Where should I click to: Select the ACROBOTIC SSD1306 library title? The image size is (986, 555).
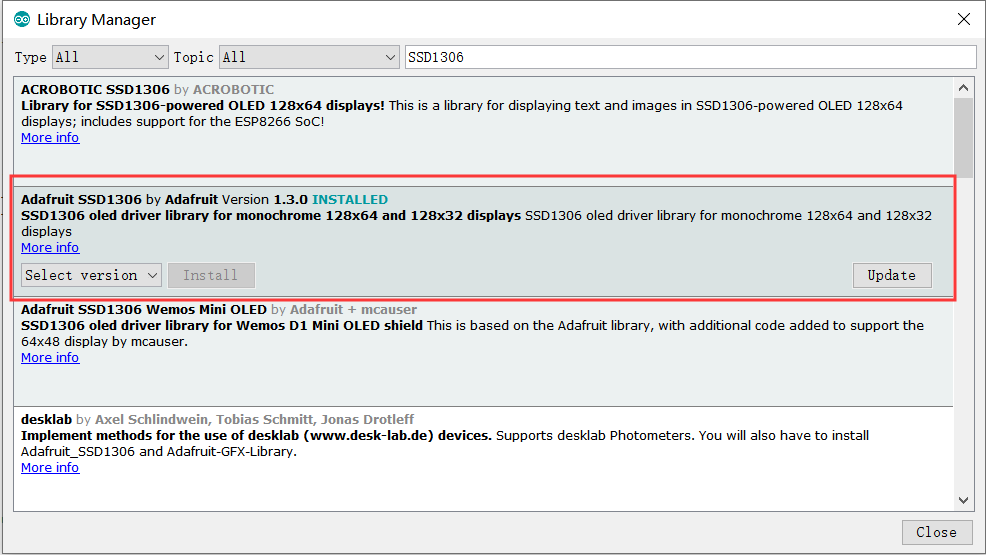(x=95, y=89)
